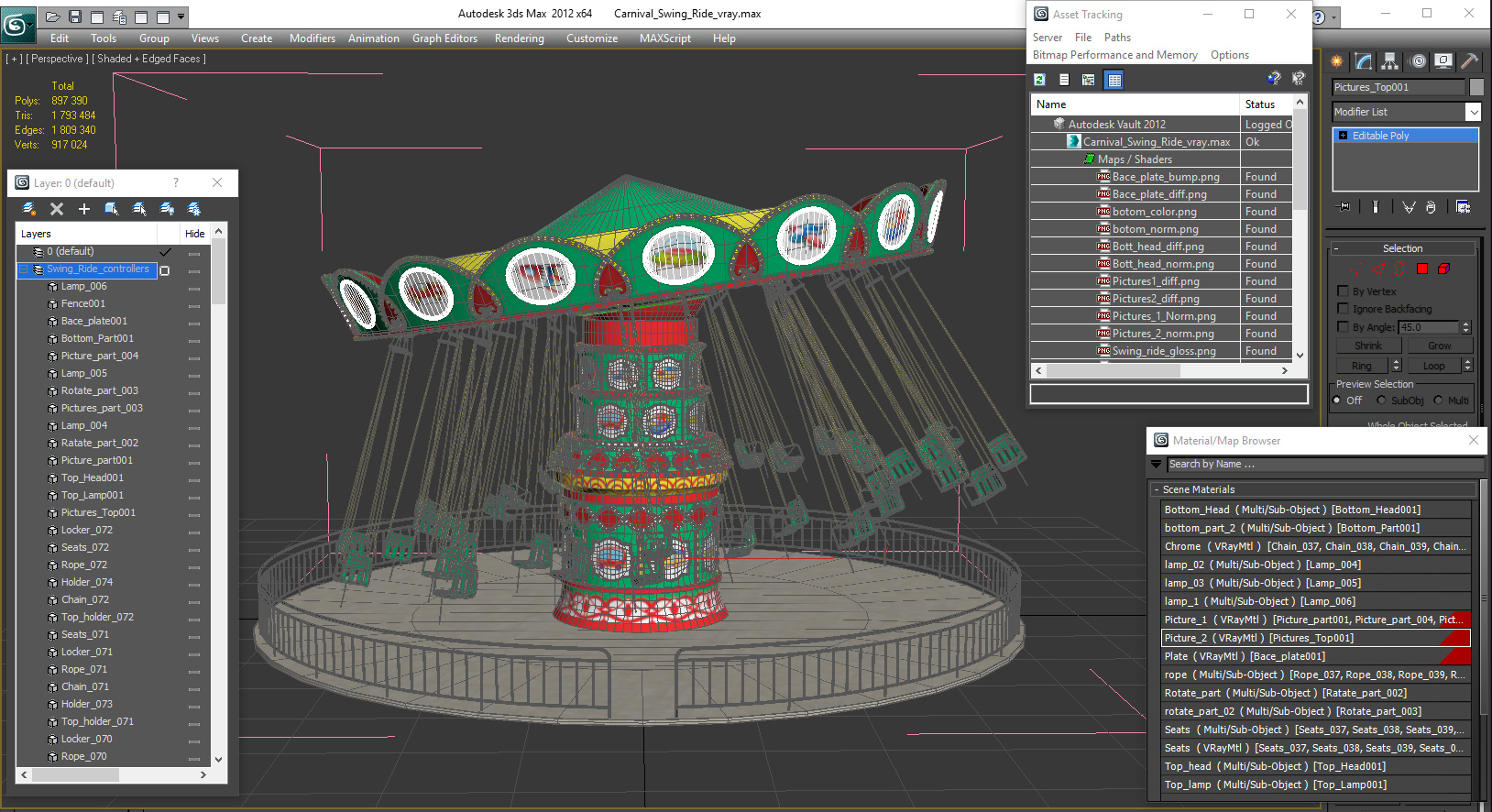The width and height of the screenshot is (1492, 812).
Task: Switch Asset Tracking to Table View icon
Action: (1114, 80)
